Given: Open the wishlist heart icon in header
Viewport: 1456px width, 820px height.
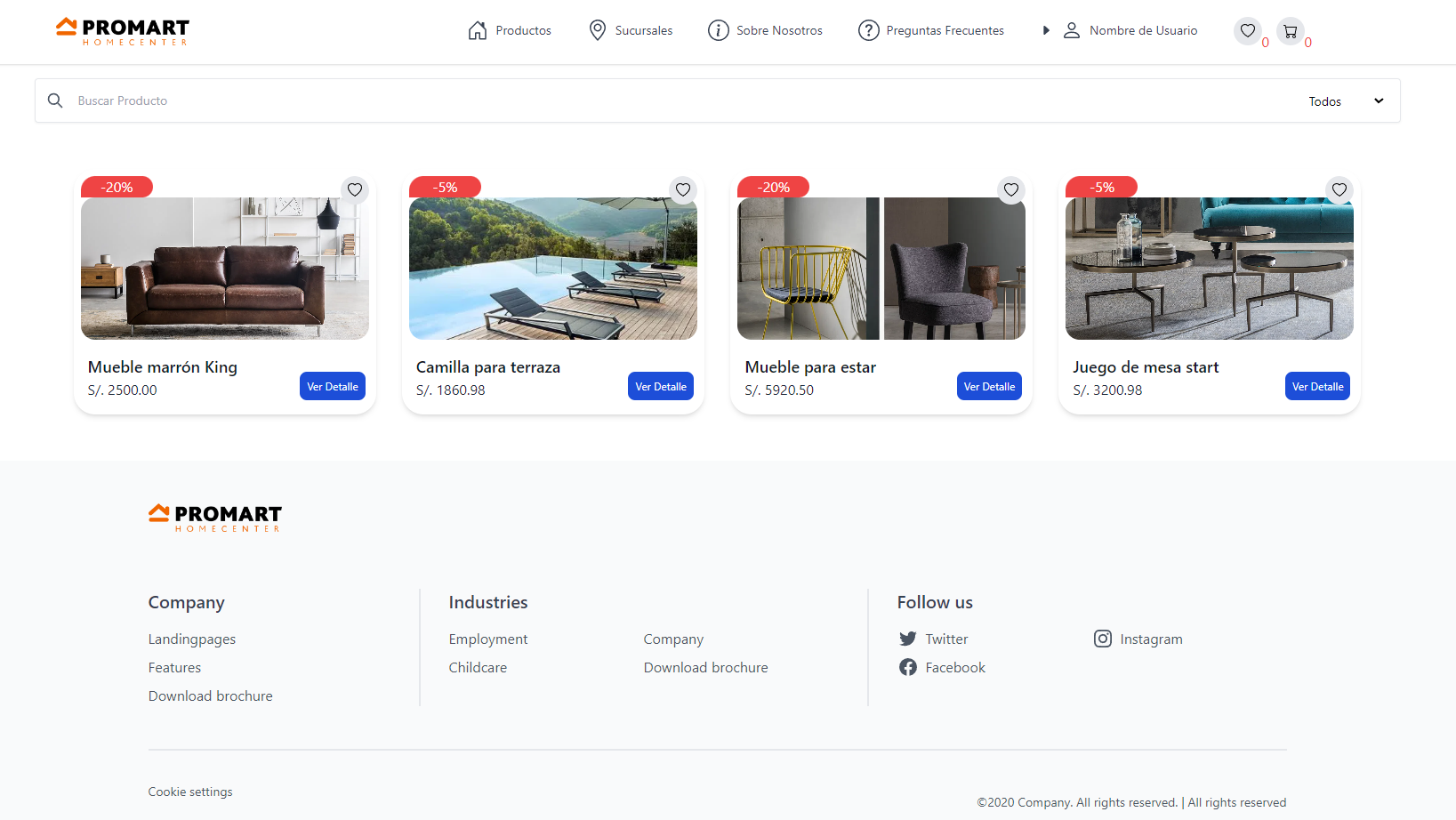Looking at the screenshot, I should pos(1248,31).
